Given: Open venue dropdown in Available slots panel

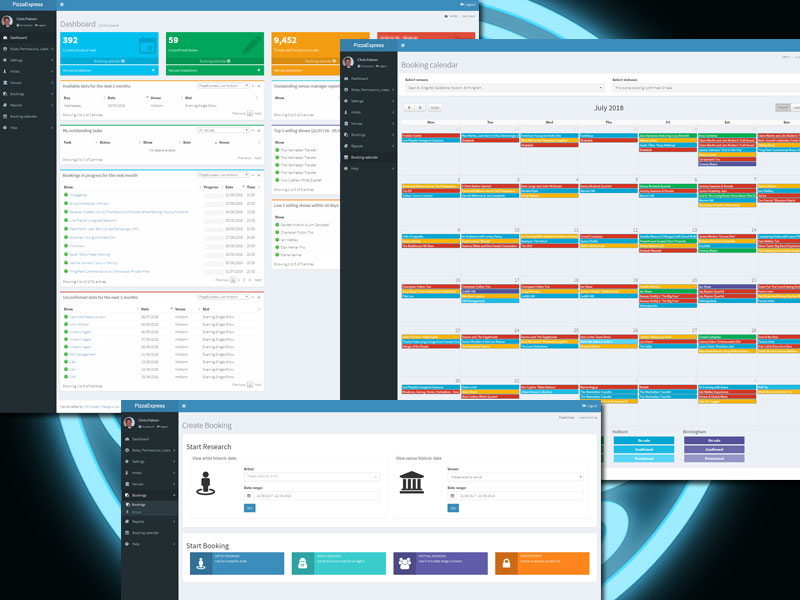Looking at the screenshot, I should (x=223, y=86).
